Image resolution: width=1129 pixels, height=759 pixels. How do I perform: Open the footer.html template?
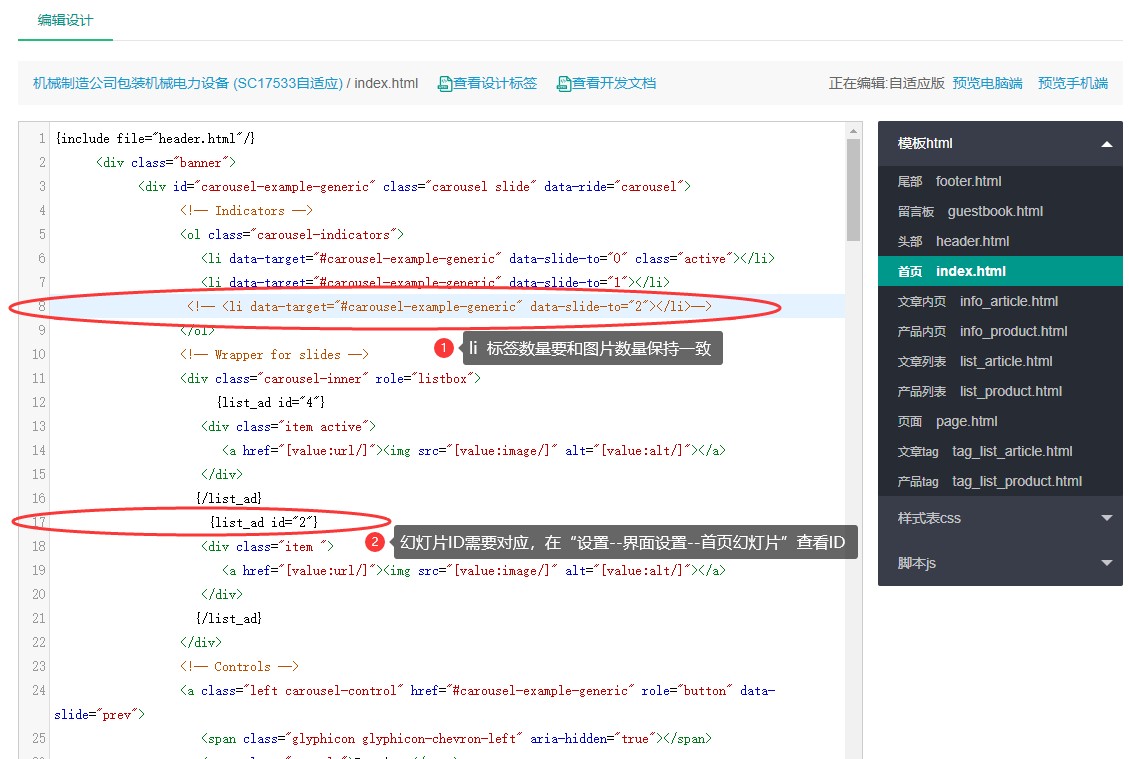(x=946, y=181)
